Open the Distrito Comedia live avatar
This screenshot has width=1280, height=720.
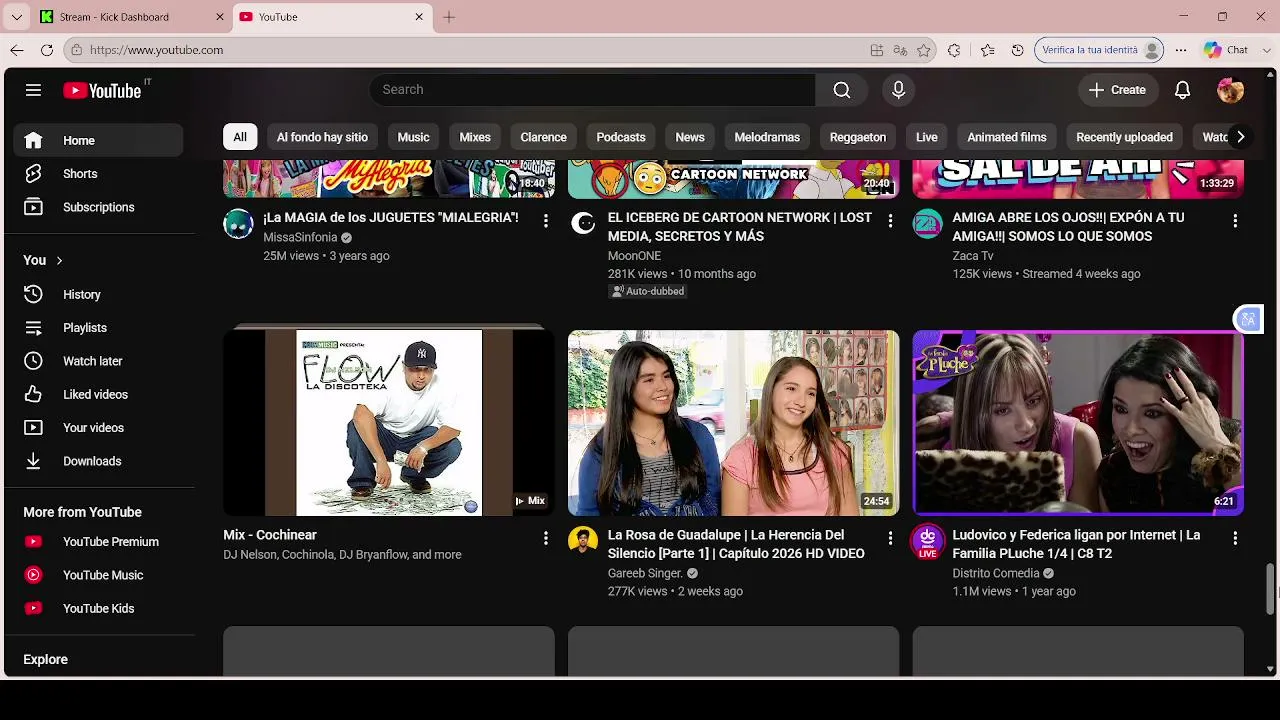tap(928, 541)
